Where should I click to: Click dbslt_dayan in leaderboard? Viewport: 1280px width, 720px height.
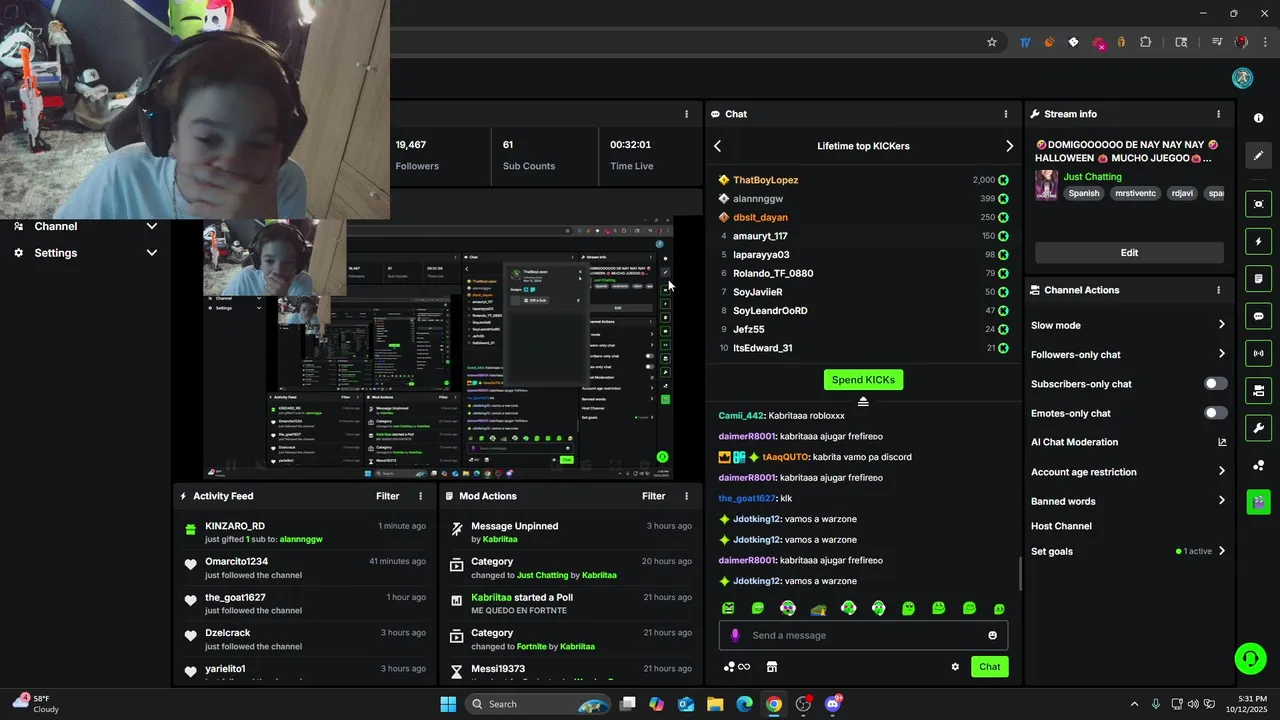click(x=760, y=217)
